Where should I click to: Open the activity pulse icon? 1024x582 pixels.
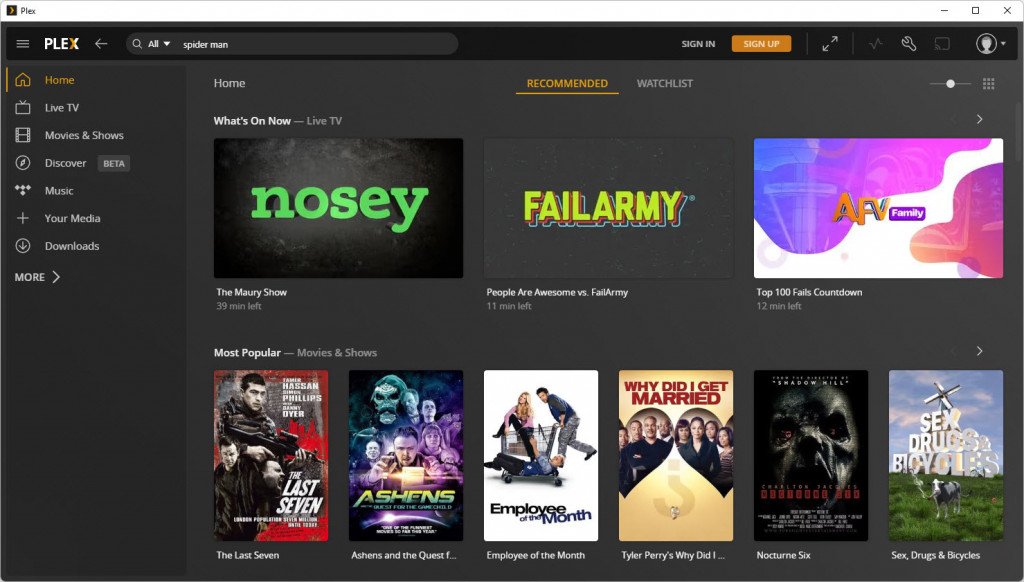point(876,44)
